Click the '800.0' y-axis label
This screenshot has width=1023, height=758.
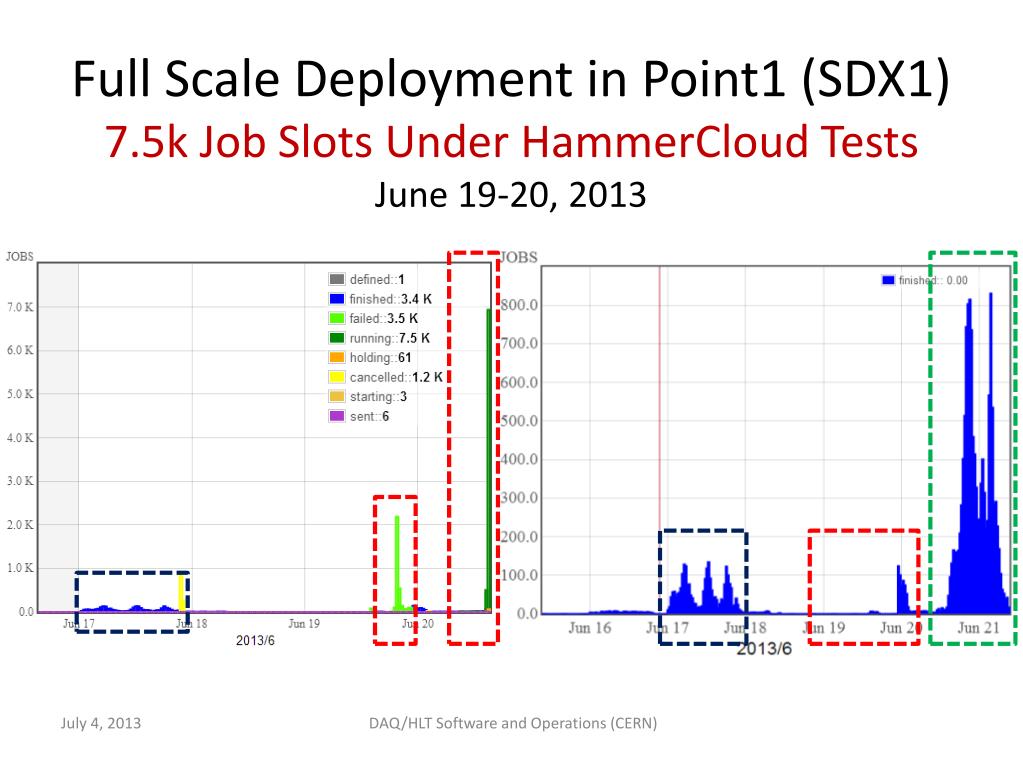coord(519,305)
